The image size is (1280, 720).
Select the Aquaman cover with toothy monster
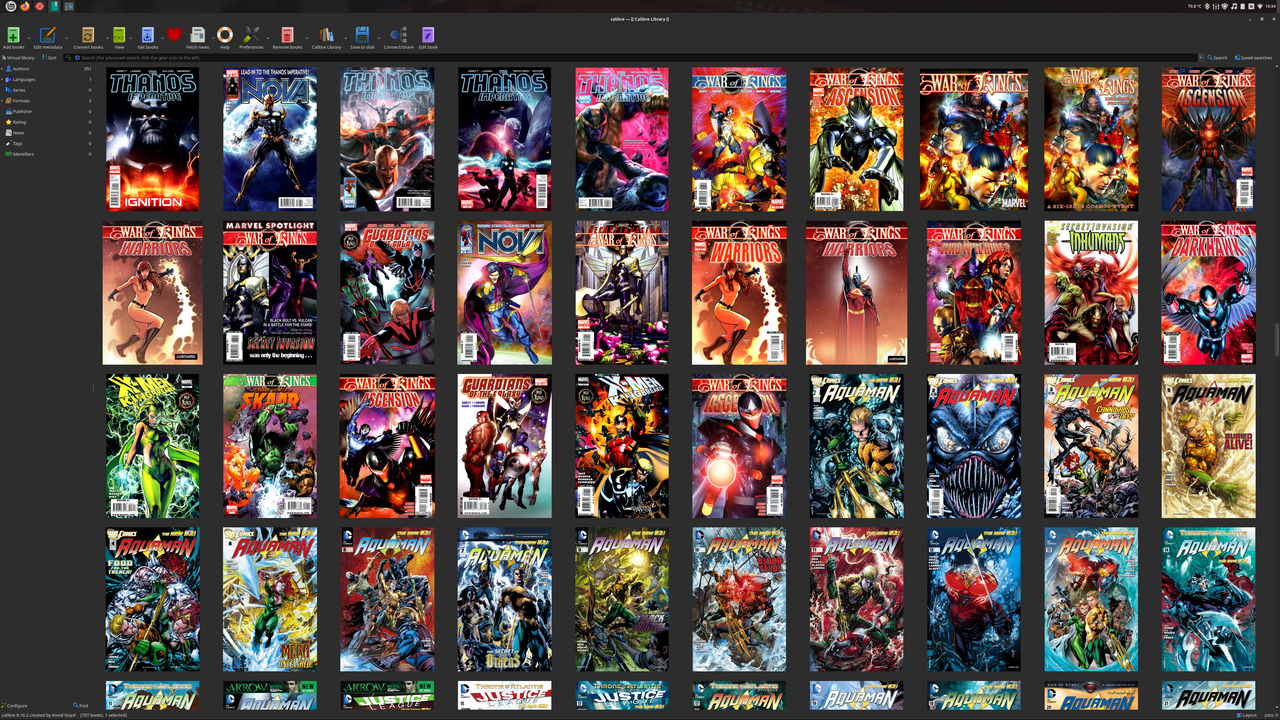pos(974,446)
